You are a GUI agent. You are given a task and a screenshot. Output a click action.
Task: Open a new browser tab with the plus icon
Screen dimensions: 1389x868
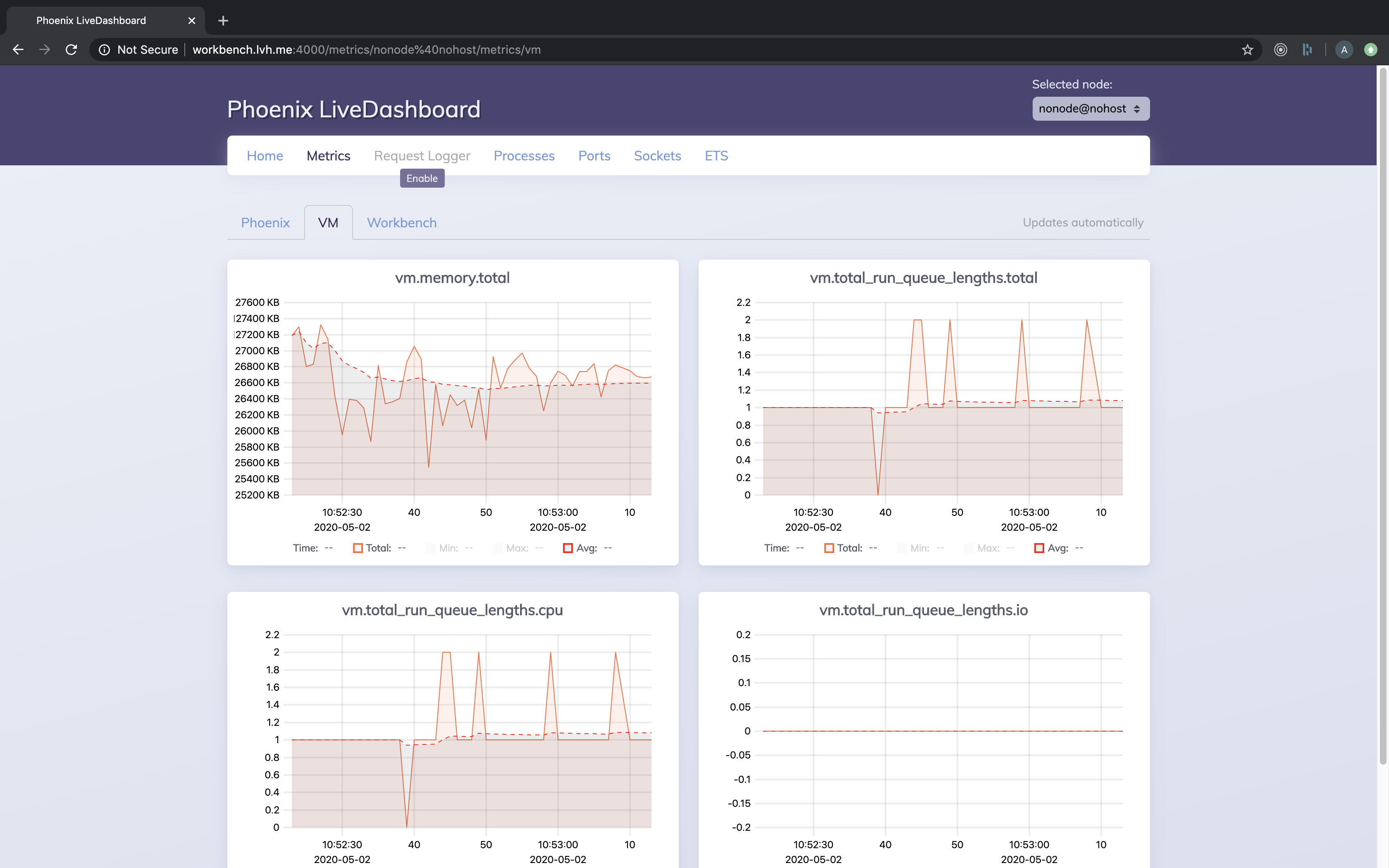click(223, 21)
